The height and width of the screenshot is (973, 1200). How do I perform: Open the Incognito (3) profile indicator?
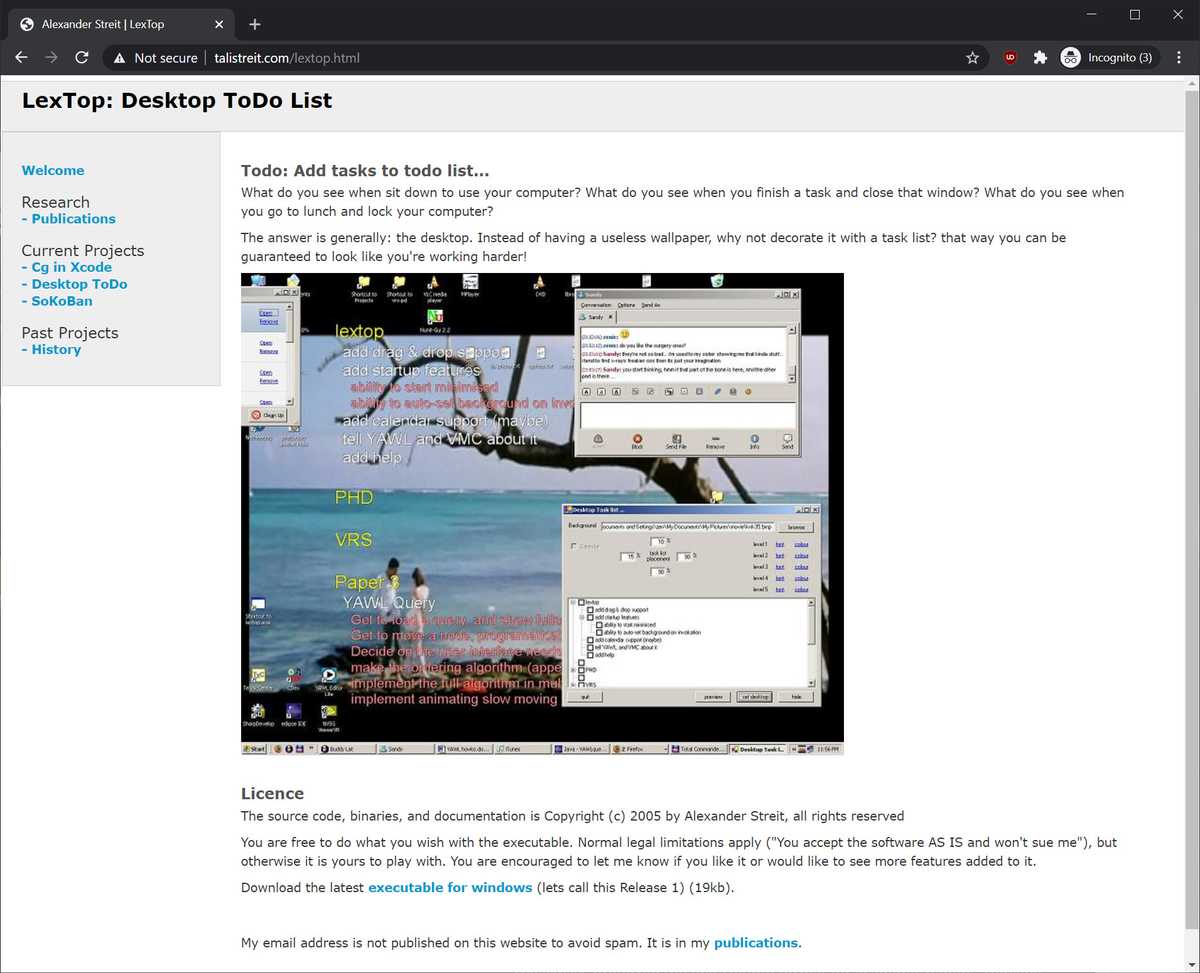(x=1107, y=58)
